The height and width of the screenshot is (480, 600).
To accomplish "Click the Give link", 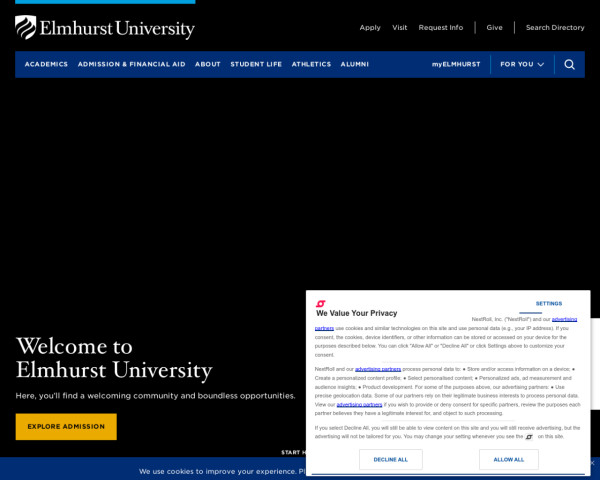I will click(494, 28).
